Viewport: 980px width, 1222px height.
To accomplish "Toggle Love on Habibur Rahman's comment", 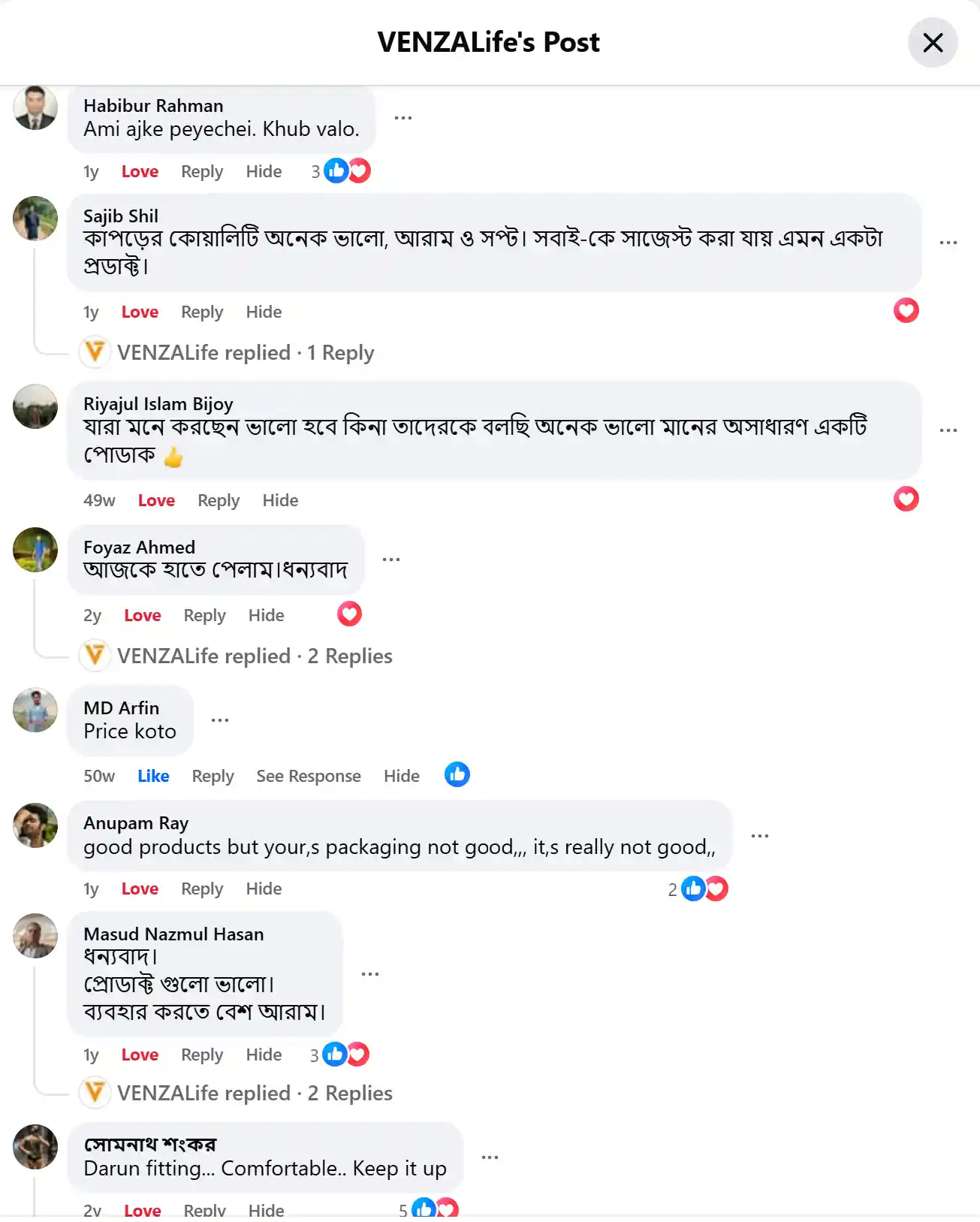I will [140, 172].
